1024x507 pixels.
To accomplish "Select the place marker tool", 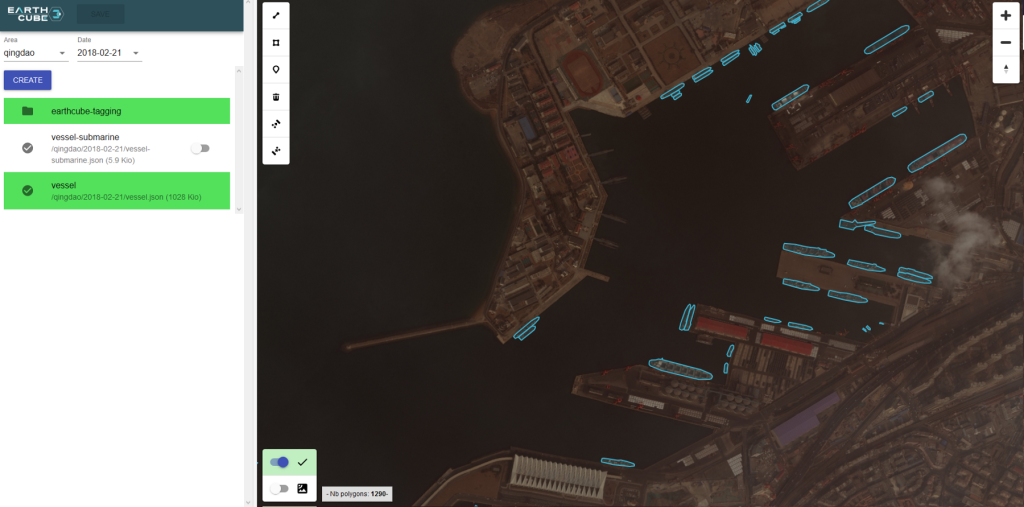I will pyautogui.click(x=276, y=70).
